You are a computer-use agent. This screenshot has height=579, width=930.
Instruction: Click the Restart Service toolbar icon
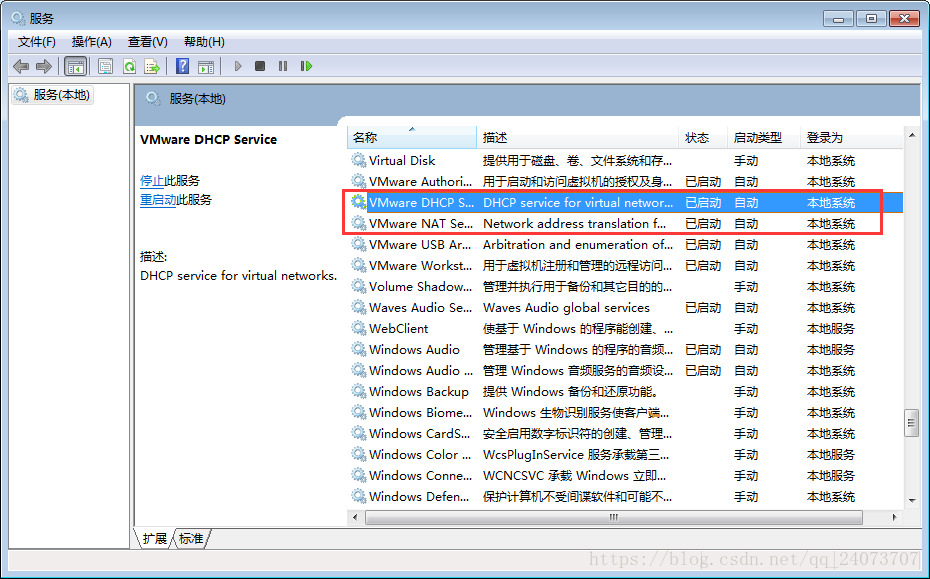[306, 66]
